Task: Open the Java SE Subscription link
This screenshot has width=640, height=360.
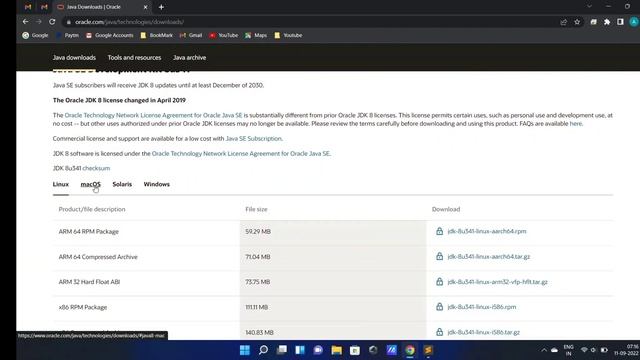Action: 253,139
